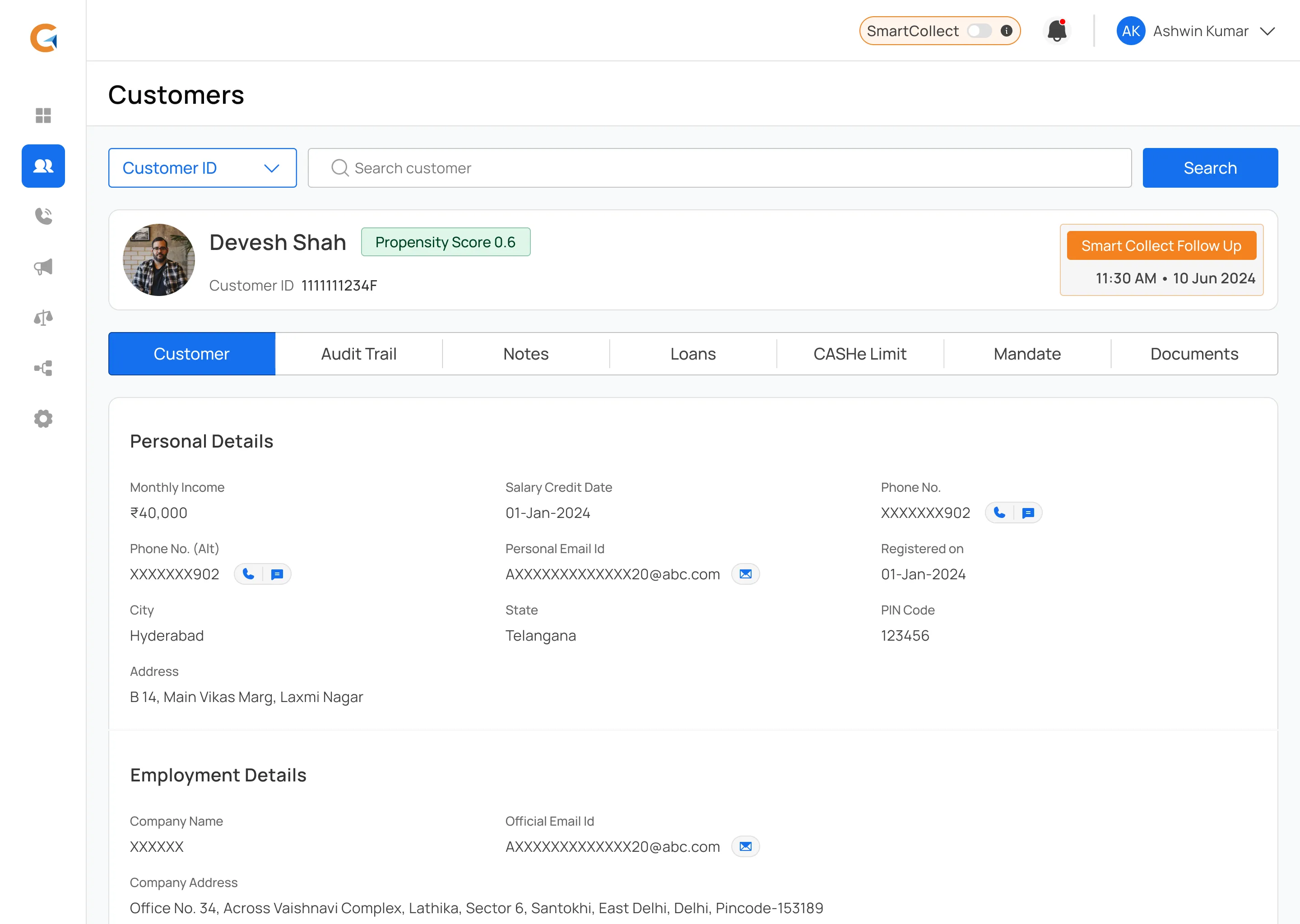Call the primary Phone No. number
Screen dimensions: 1300x924
coord(999,513)
